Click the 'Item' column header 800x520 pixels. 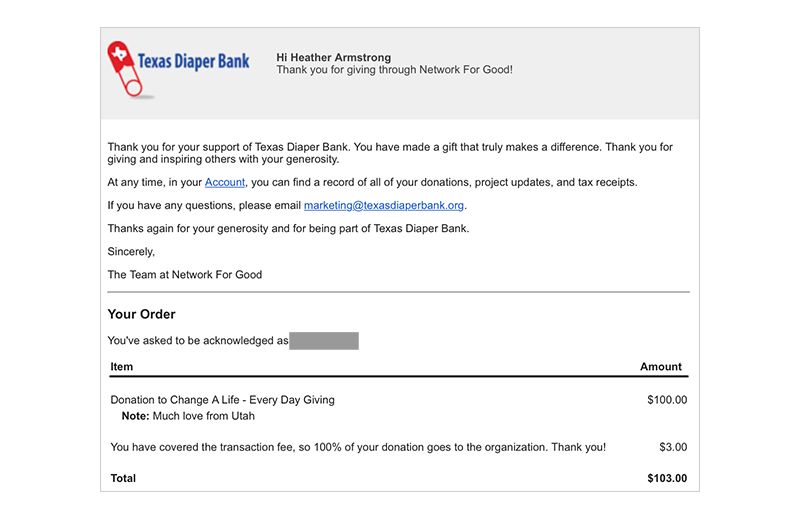click(121, 366)
